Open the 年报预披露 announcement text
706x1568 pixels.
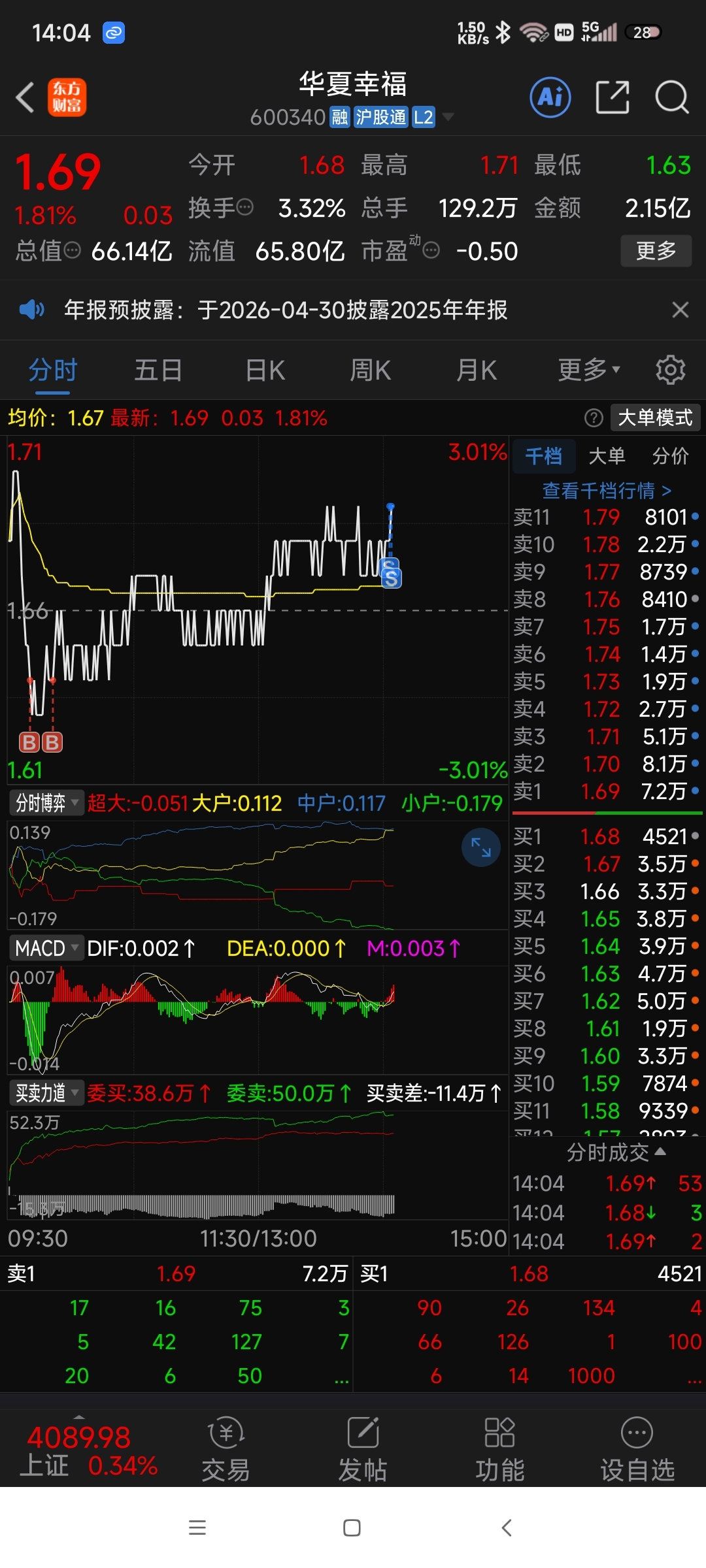(x=286, y=310)
